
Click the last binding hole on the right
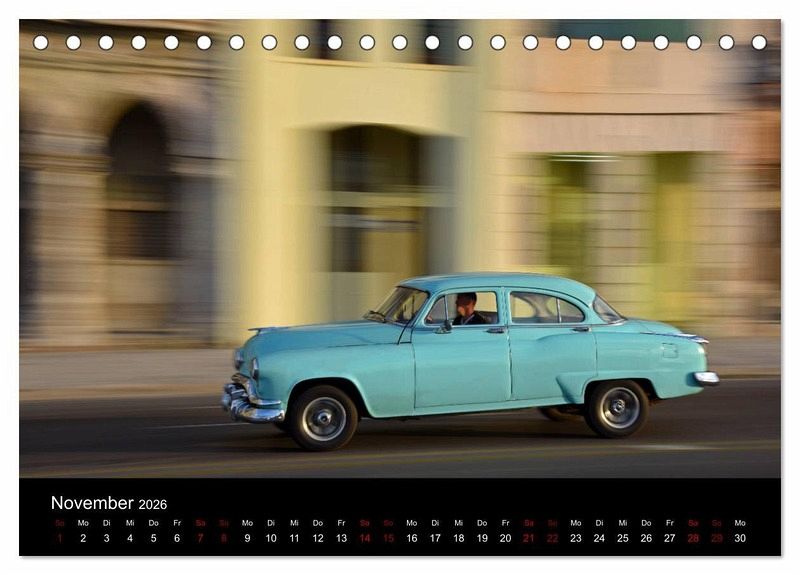[x=759, y=42]
